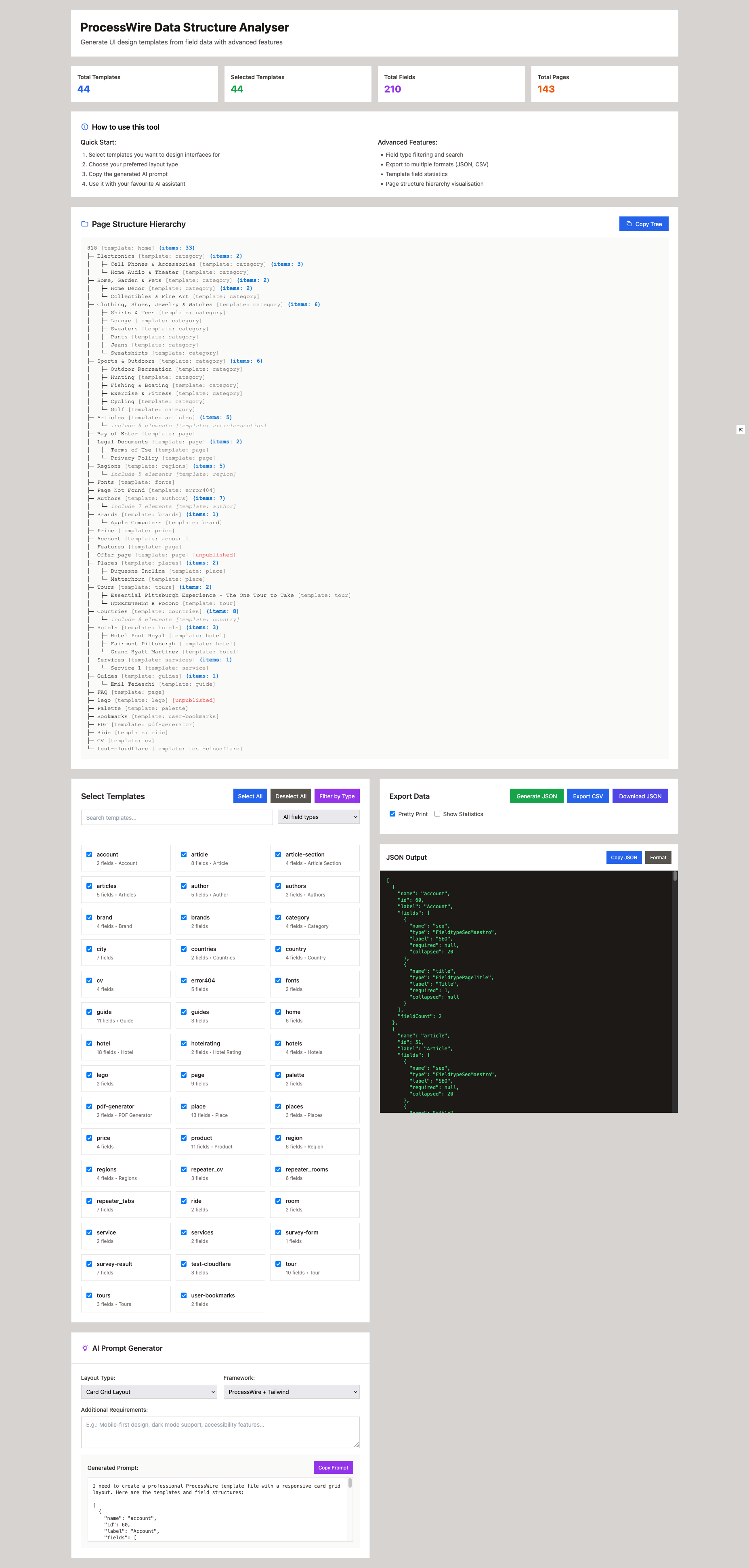Copy the generated prompt with Copy Prompt
The height and width of the screenshot is (1568, 749).
pyautogui.click(x=333, y=1467)
